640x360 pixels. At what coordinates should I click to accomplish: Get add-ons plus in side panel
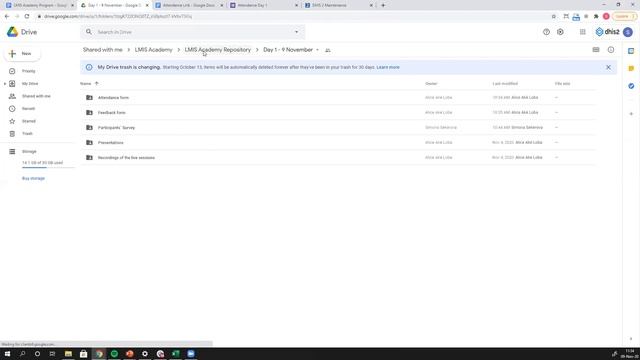pyautogui.click(x=631, y=114)
